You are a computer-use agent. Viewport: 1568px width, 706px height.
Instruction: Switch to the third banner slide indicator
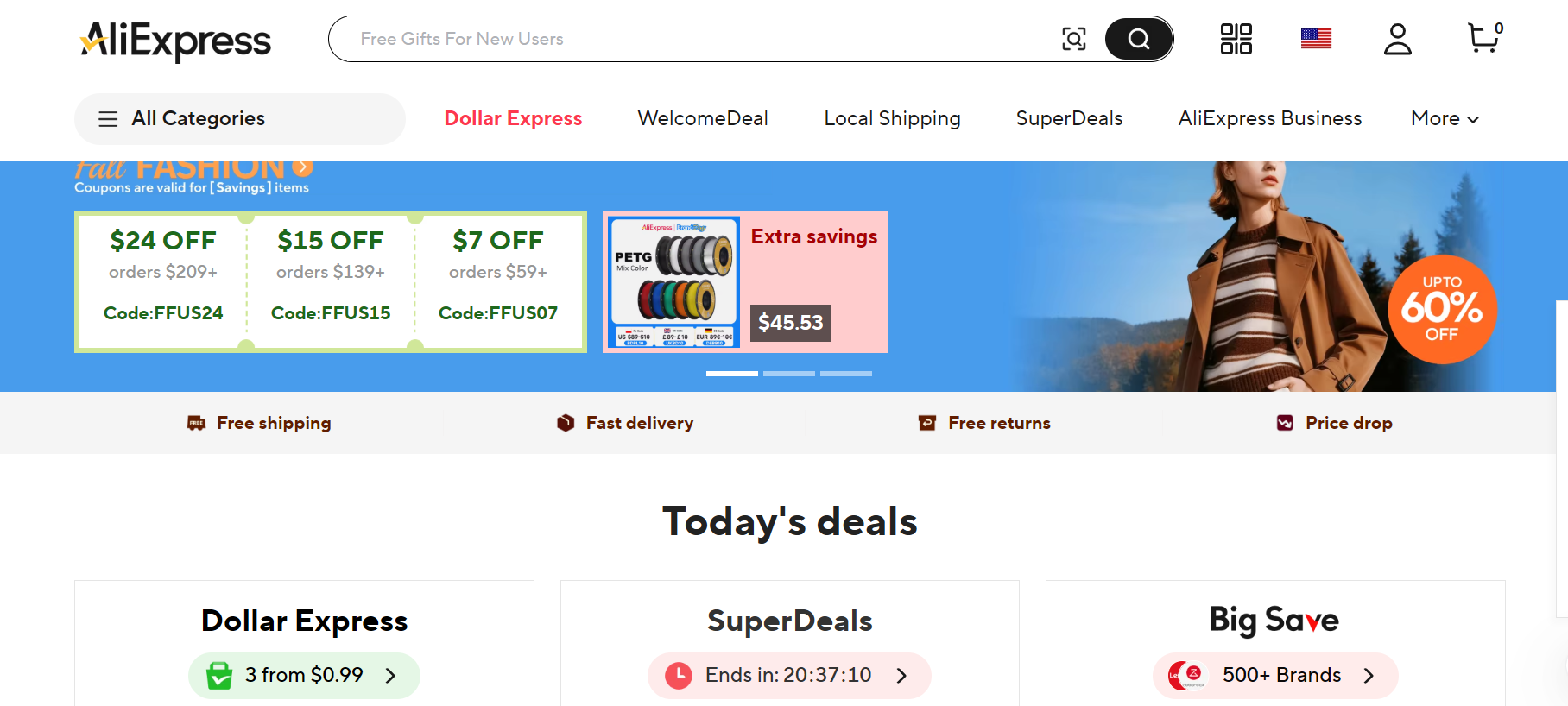point(845,374)
